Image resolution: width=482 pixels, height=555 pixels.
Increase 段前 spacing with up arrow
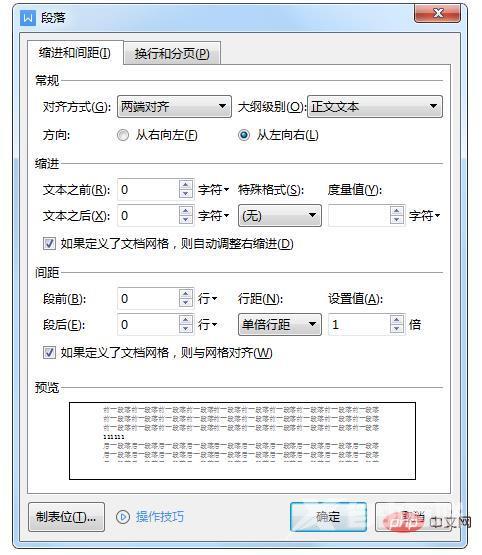coord(186,294)
